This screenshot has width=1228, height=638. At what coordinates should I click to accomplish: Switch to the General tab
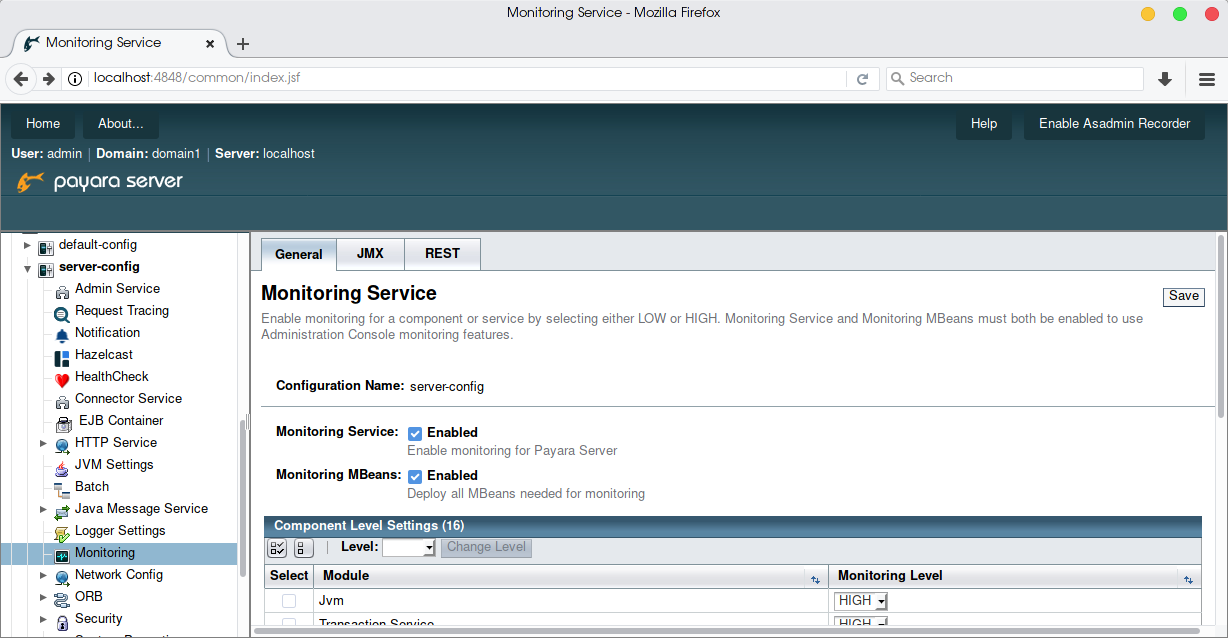(299, 254)
